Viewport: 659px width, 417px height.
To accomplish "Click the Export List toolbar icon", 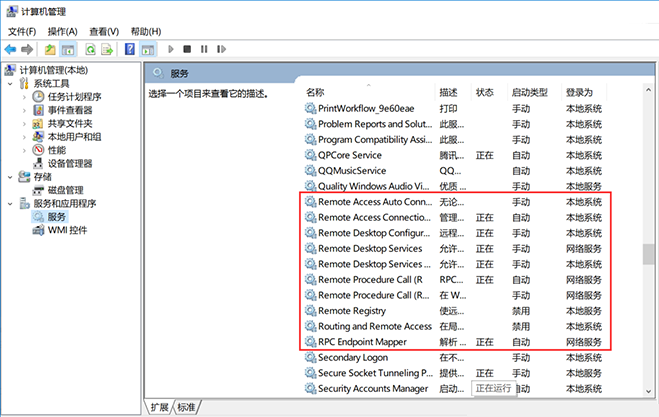I will click(108, 49).
